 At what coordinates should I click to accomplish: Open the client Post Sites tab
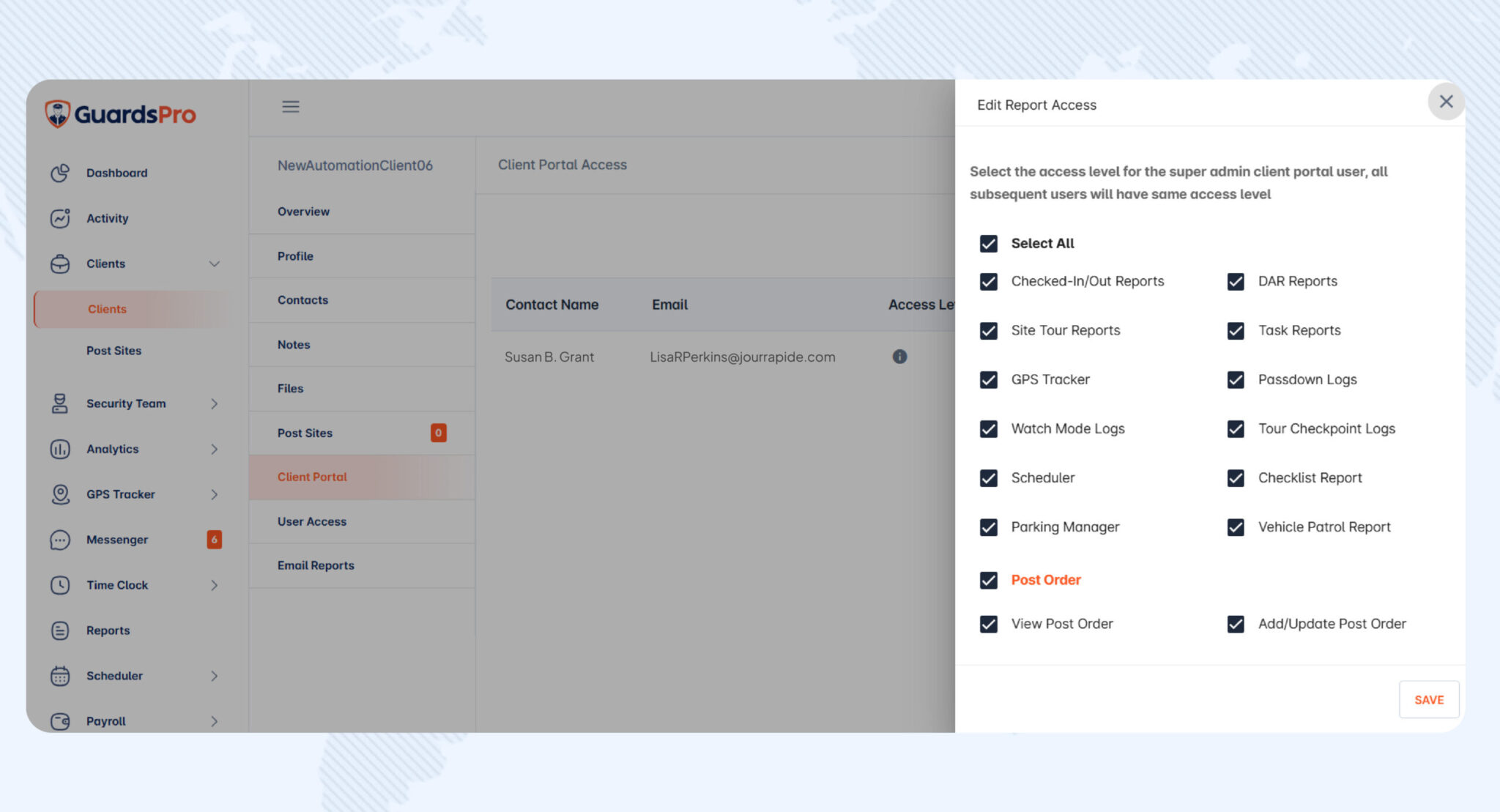point(362,433)
